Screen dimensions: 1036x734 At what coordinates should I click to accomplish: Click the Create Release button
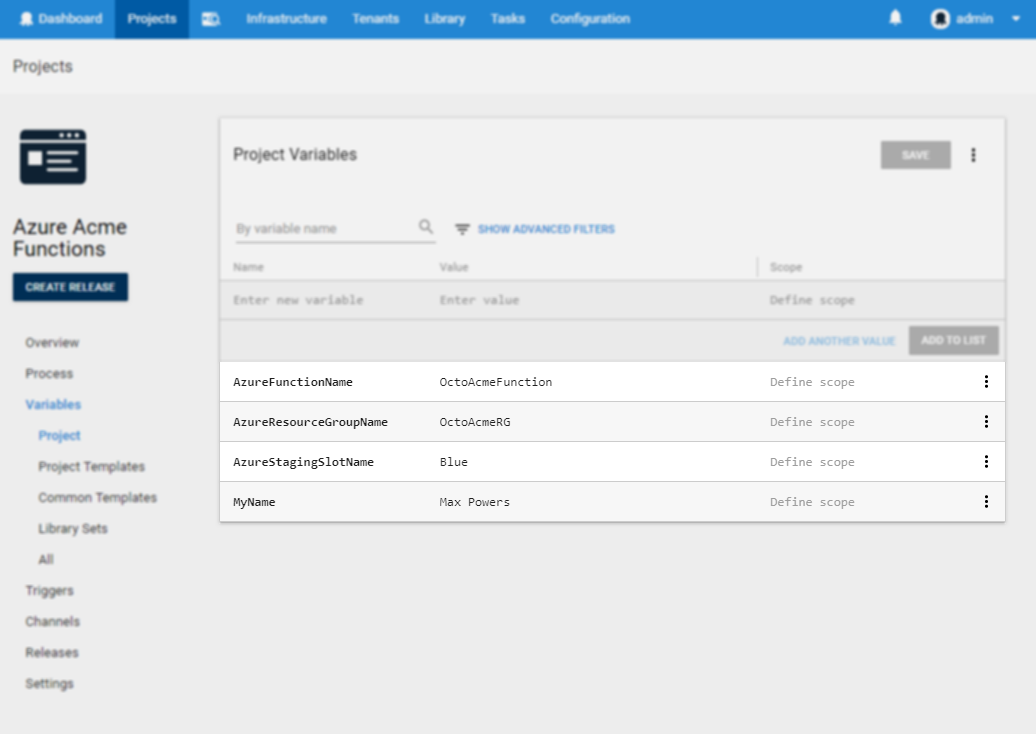pyautogui.click(x=70, y=287)
